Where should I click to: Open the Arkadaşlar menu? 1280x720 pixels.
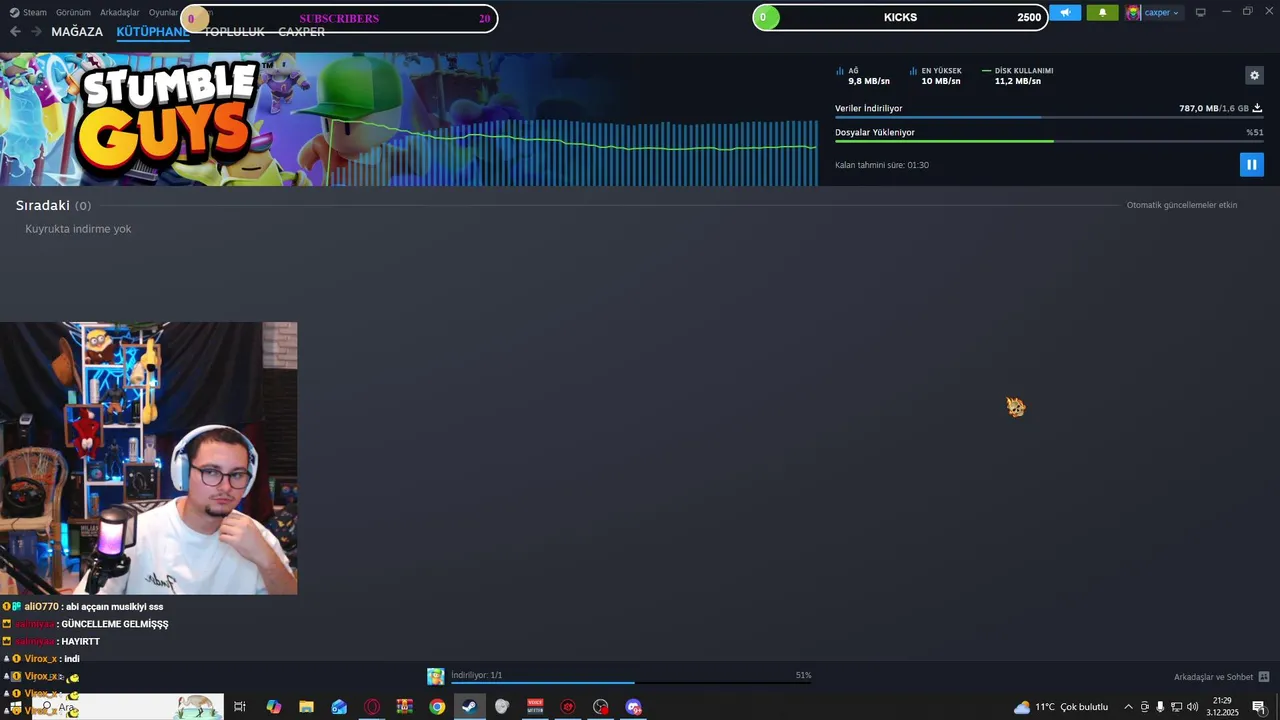coord(120,13)
